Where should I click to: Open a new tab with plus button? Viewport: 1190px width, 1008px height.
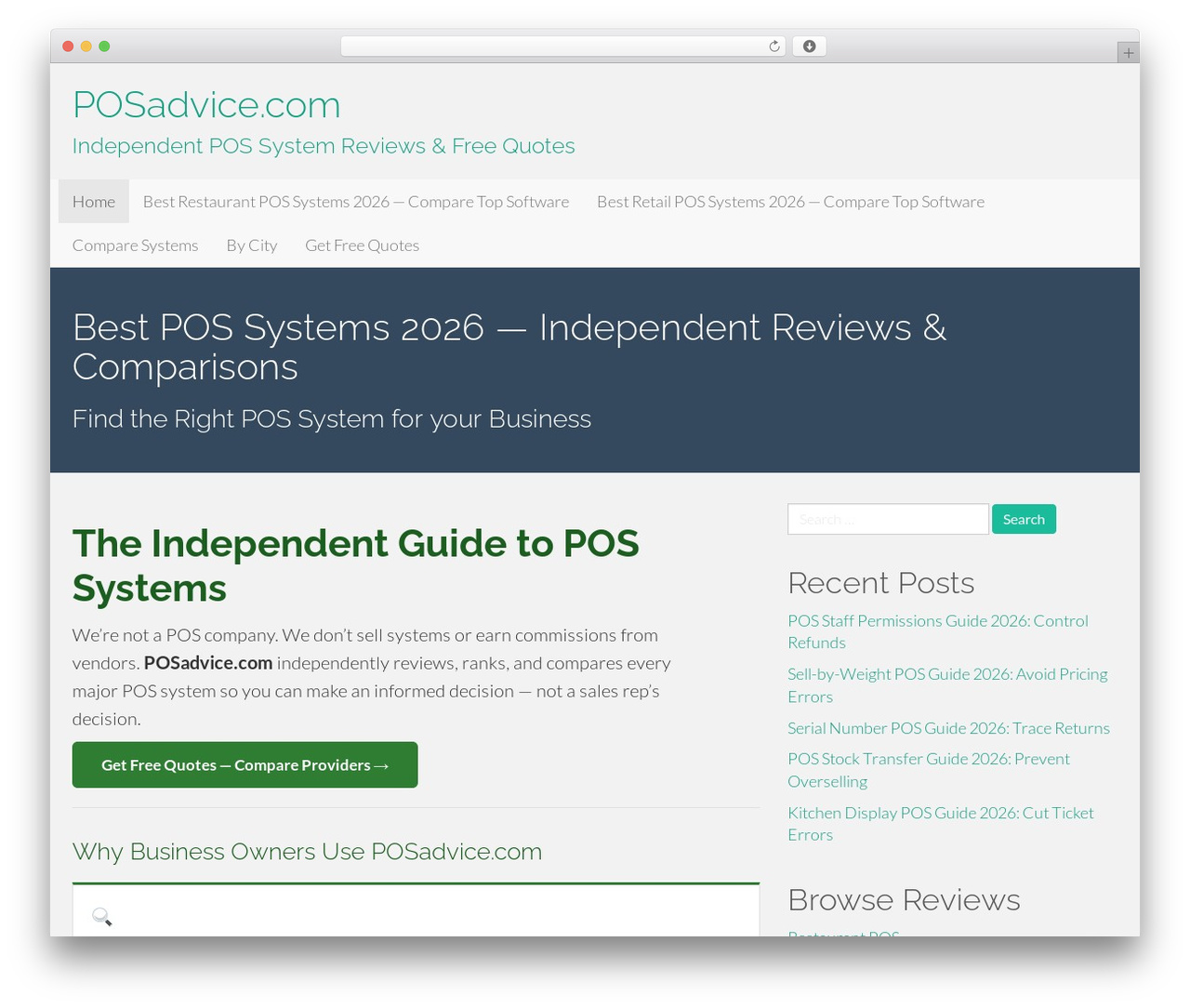pos(1128,53)
